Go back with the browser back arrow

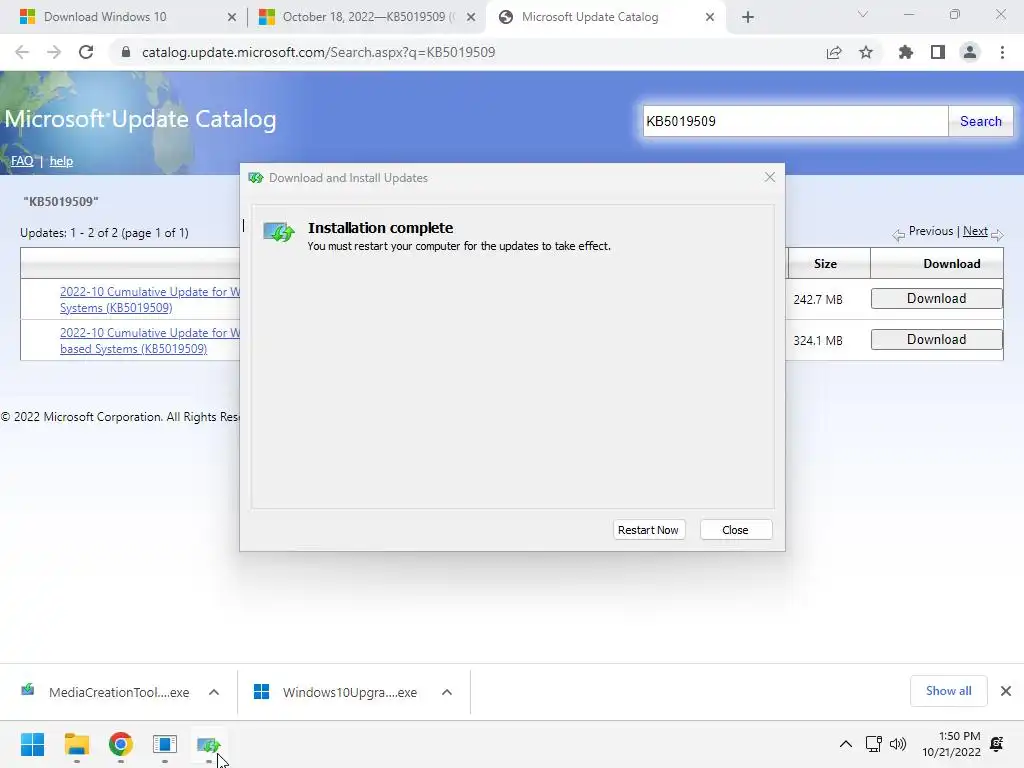pos(22,52)
